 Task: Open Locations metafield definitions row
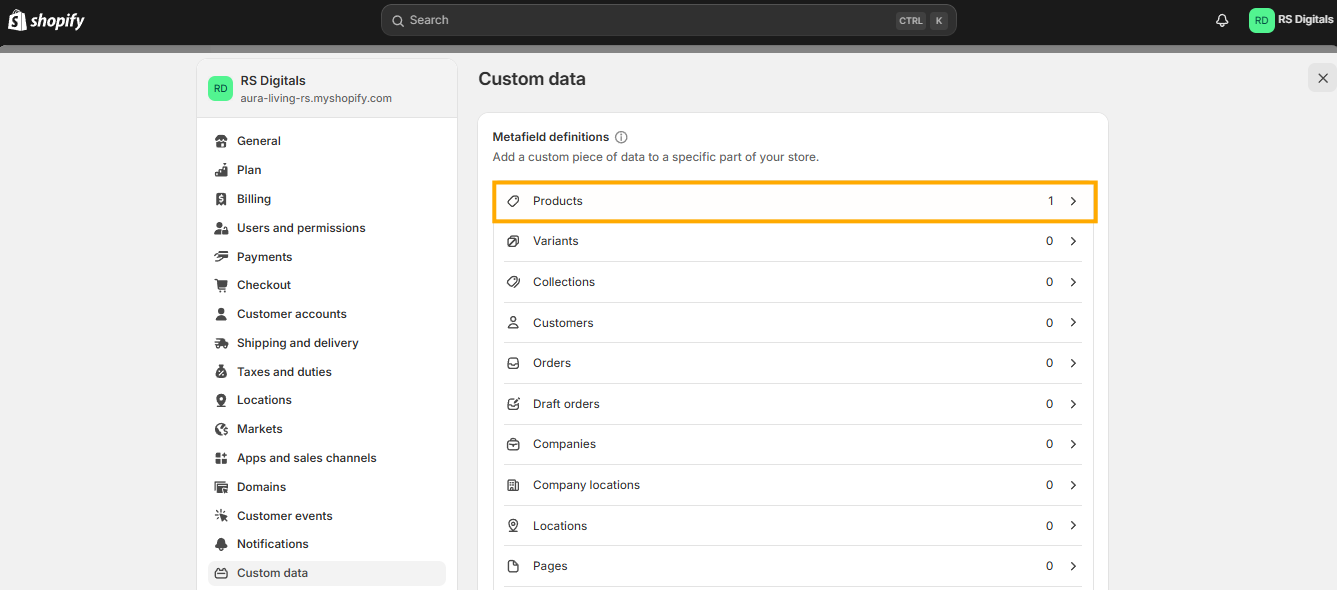[x=793, y=526]
